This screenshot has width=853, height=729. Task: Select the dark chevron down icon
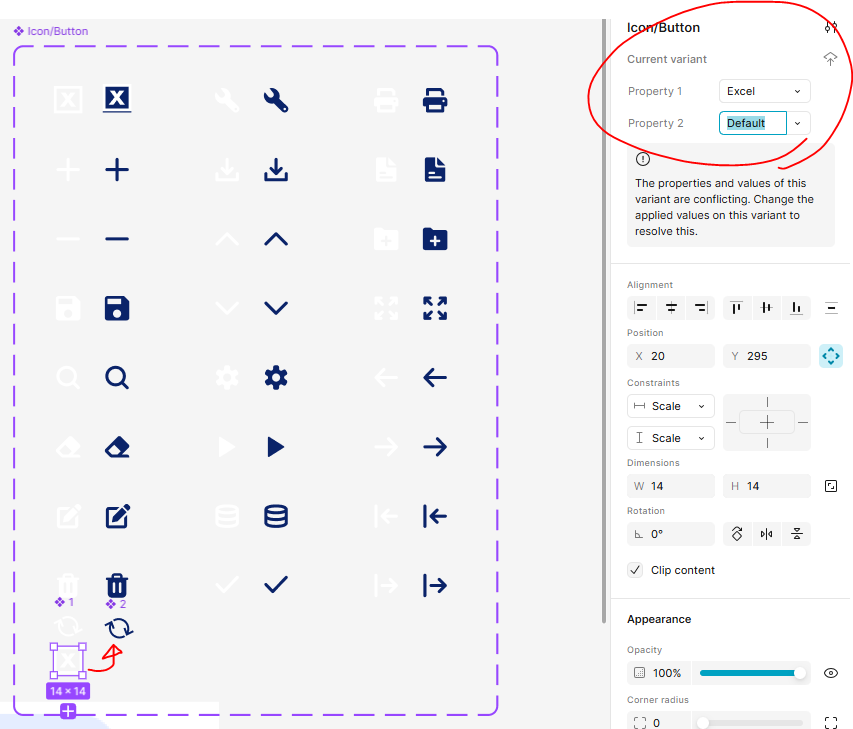point(276,308)
